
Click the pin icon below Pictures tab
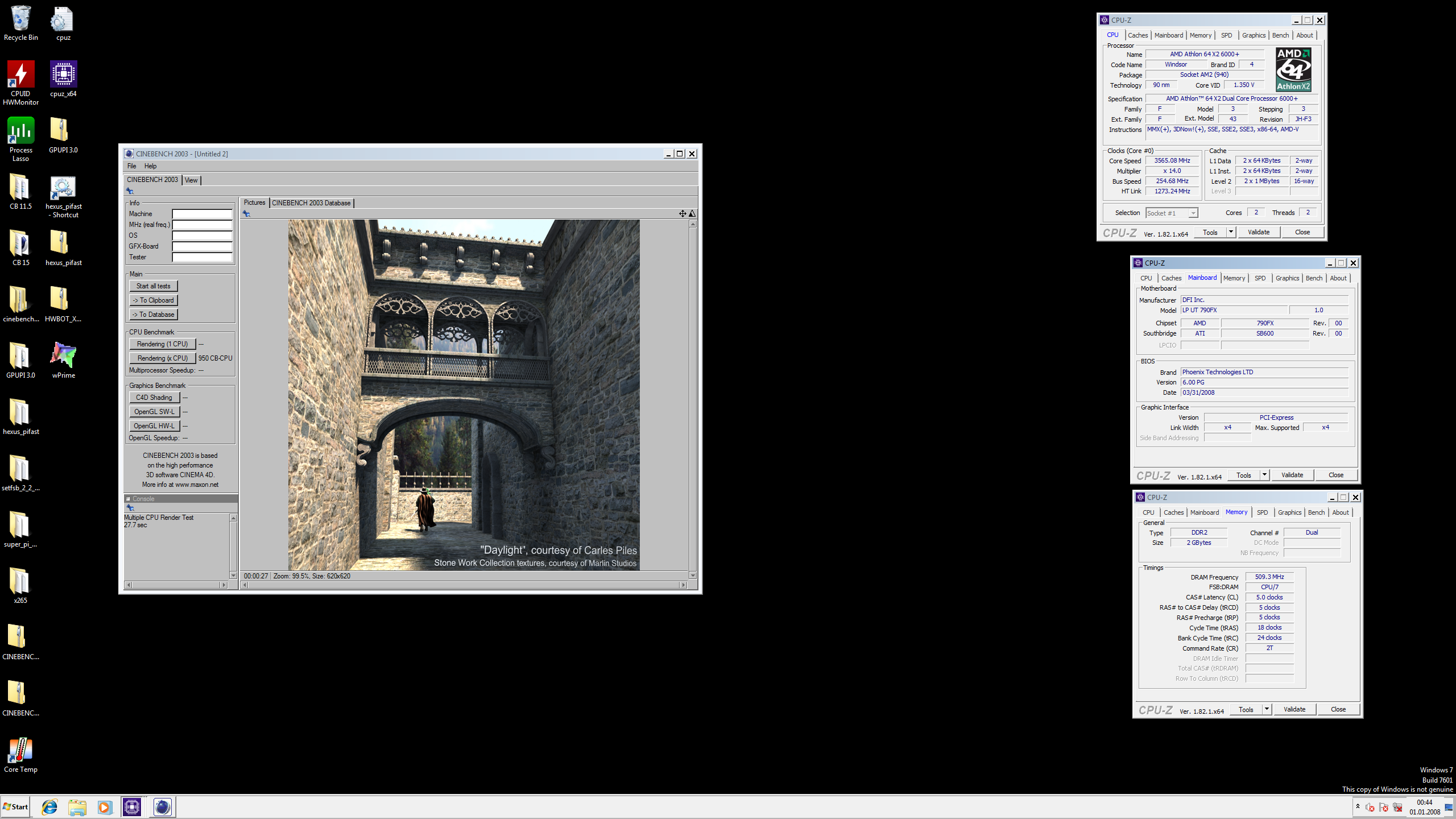click(246, 214)
